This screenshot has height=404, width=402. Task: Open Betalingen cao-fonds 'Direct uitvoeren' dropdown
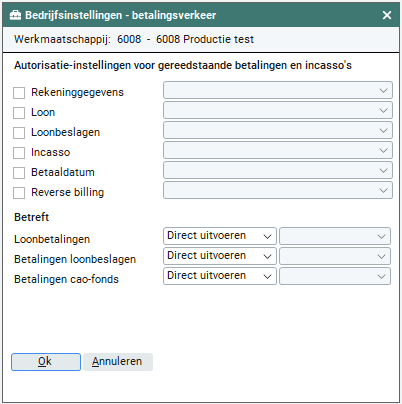click(x=220, y=276)
